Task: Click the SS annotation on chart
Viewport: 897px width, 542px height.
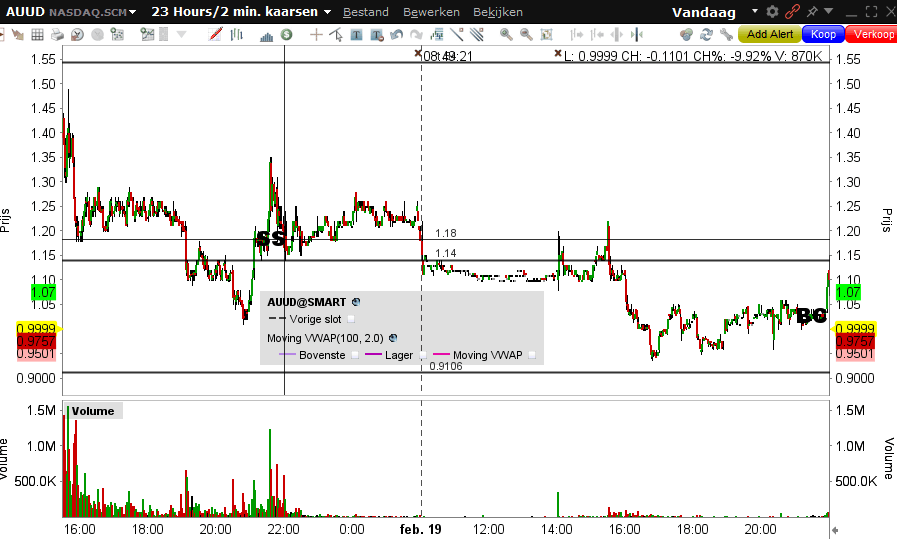Action: (x=271, y=239)
